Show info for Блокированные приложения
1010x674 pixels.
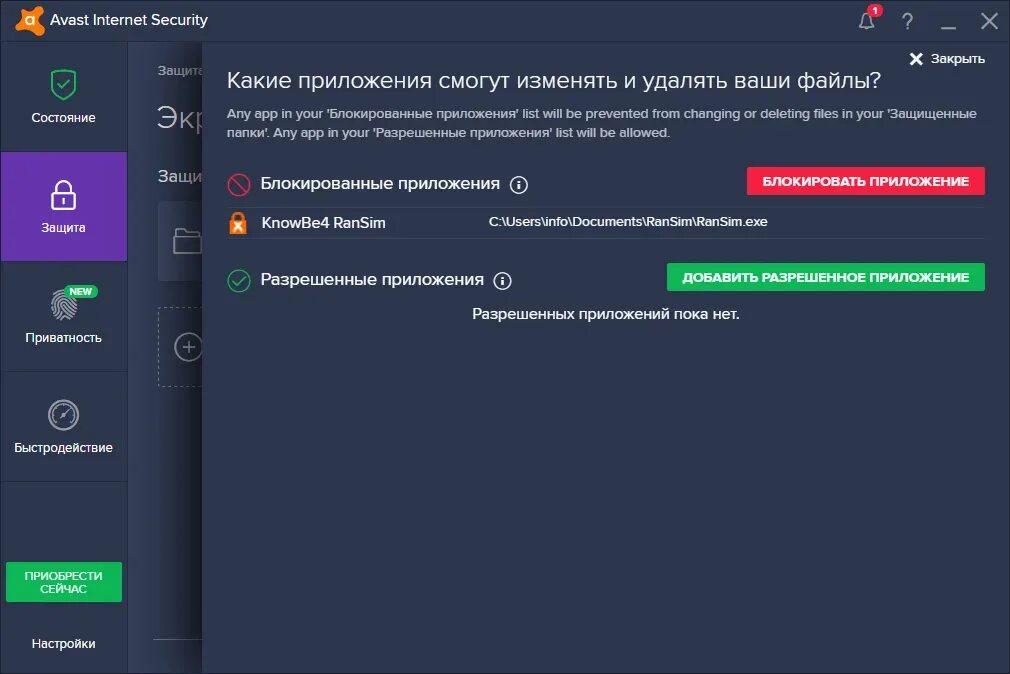(x=519, y=185)
